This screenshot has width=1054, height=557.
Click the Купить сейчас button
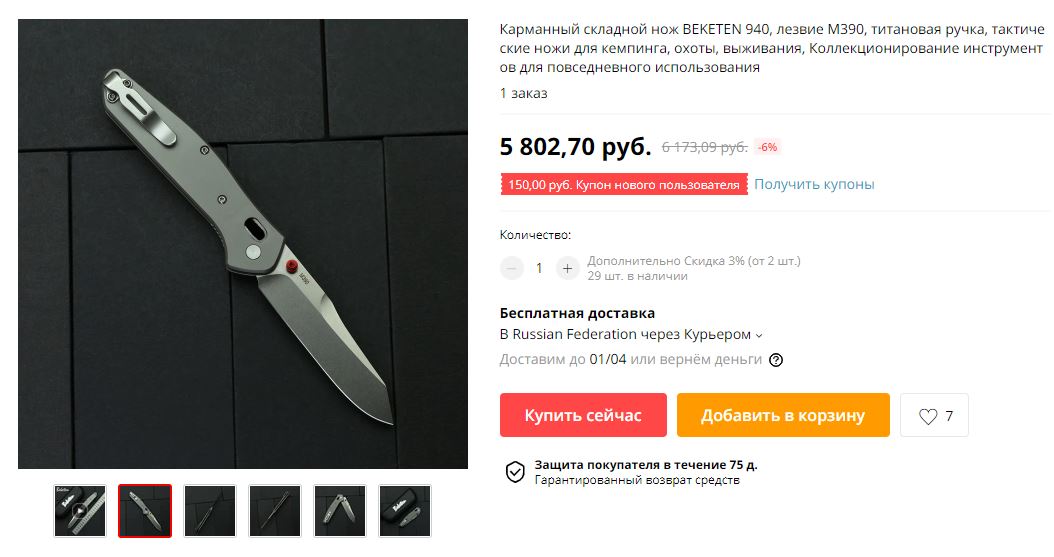click(x=583, y=415)
